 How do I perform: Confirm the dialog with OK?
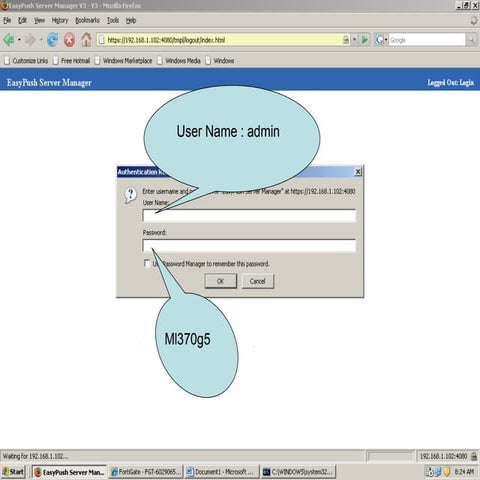click(221, 281)
